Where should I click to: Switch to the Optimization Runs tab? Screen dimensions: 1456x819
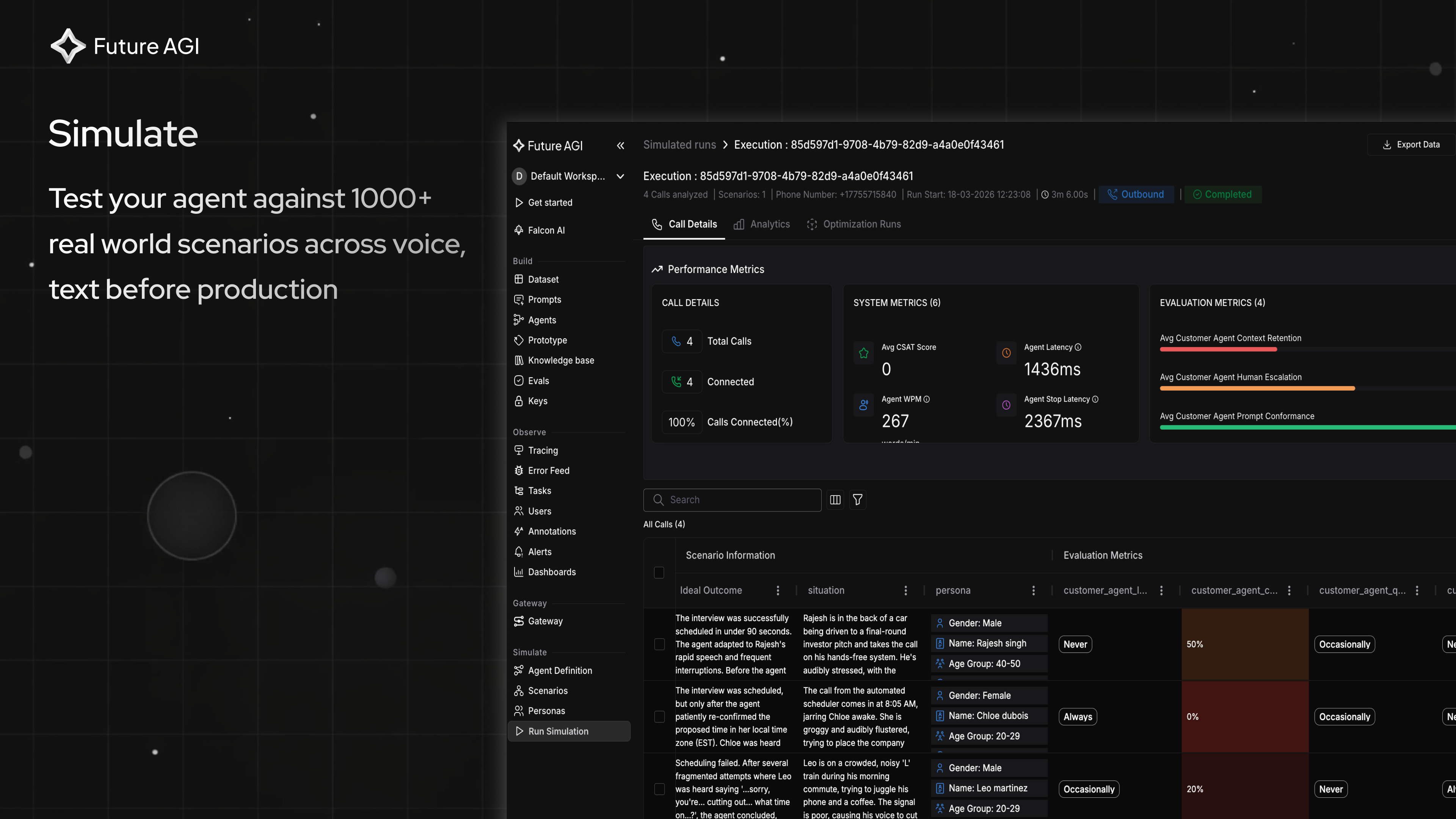pos(854,224)
